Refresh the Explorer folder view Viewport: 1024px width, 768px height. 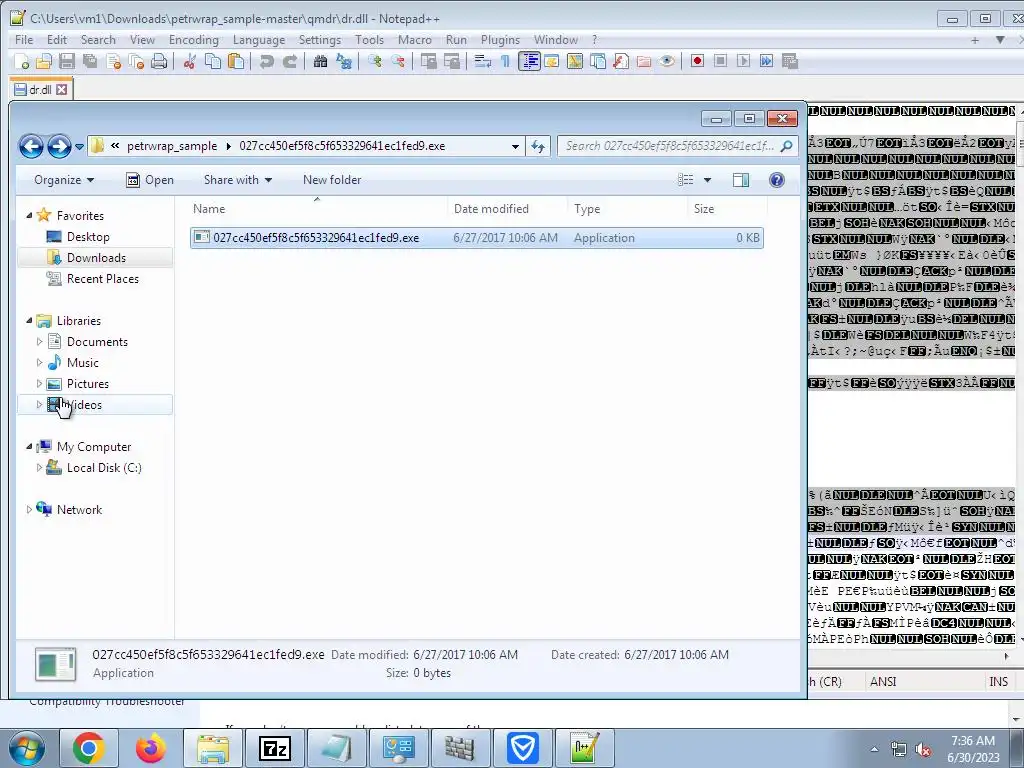[x=538, y=146]
